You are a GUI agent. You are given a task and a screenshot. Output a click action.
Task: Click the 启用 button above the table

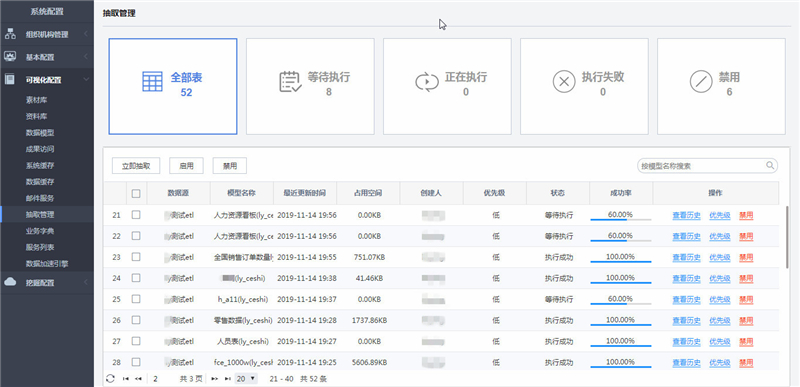186,166
